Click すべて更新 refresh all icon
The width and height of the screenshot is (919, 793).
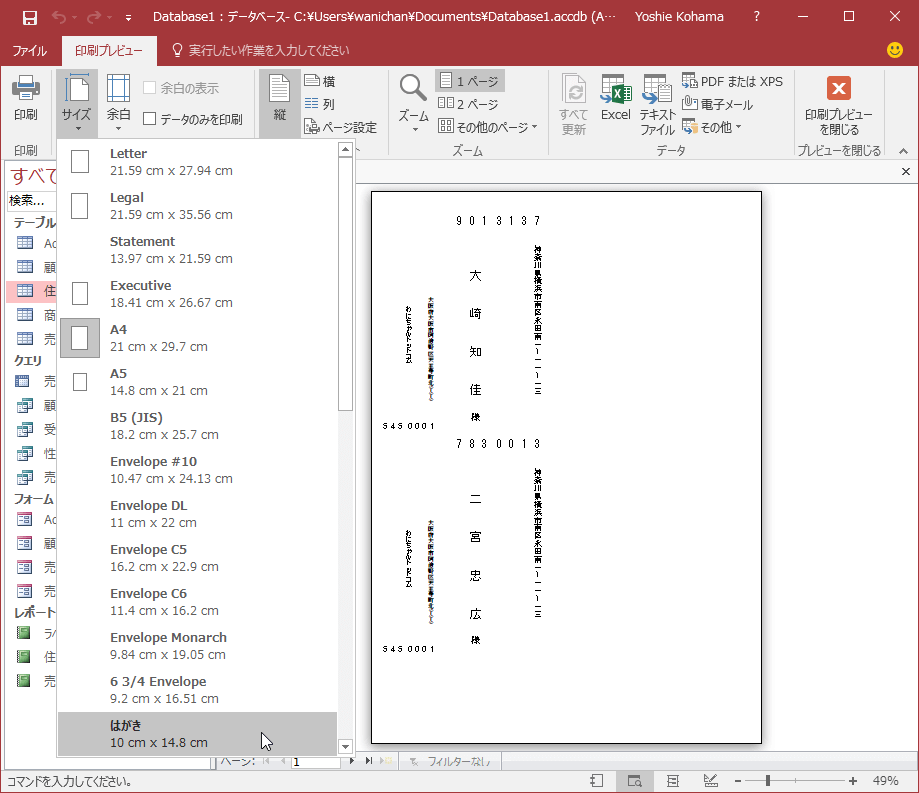[573, 104]
